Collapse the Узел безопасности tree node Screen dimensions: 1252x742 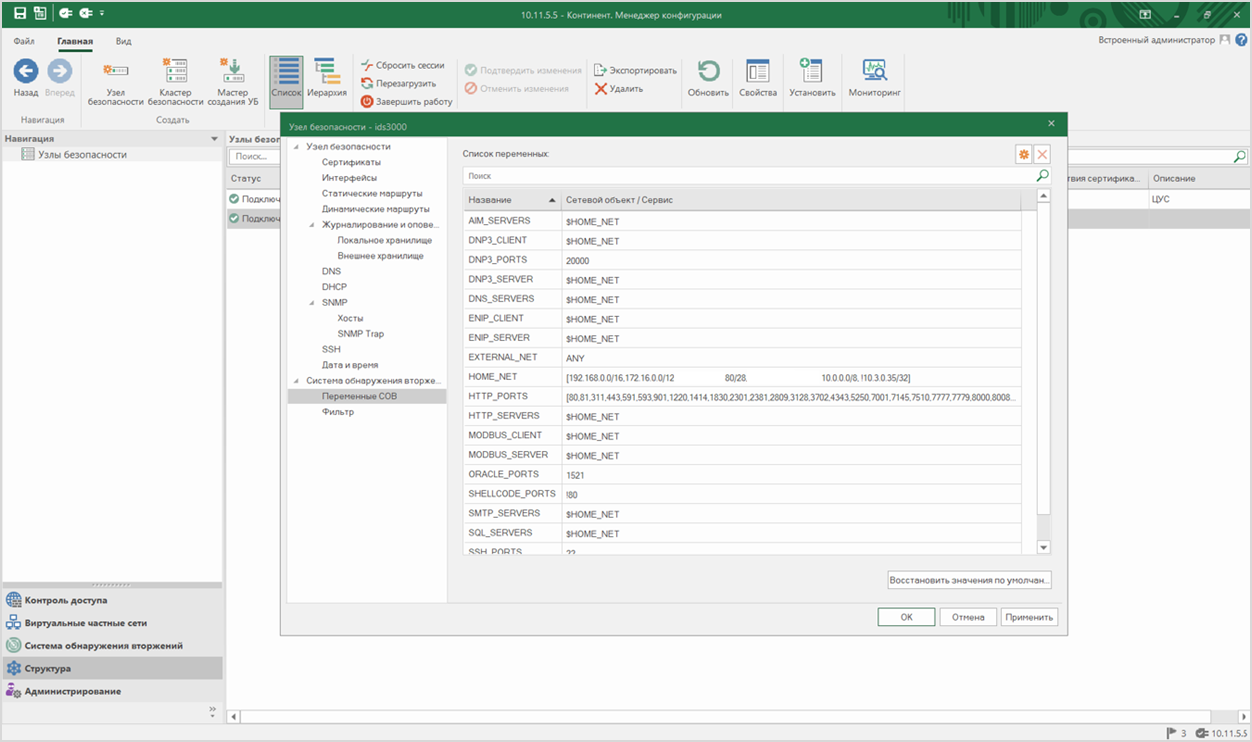click(296, 147)
